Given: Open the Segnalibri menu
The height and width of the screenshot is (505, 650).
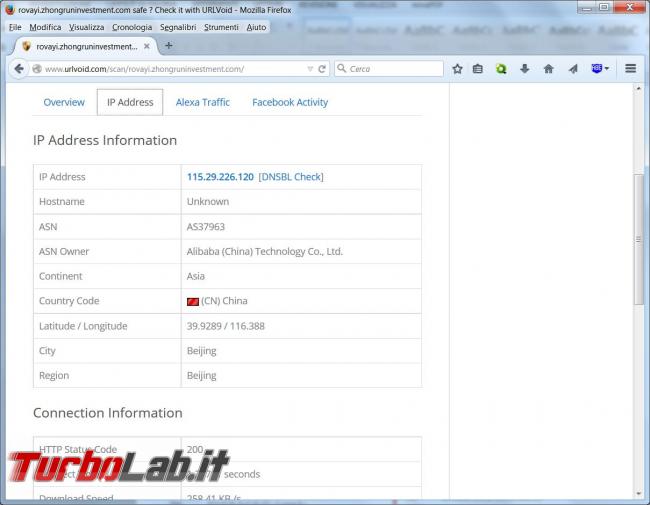Looking at the screenshot, I should (178, 27).
